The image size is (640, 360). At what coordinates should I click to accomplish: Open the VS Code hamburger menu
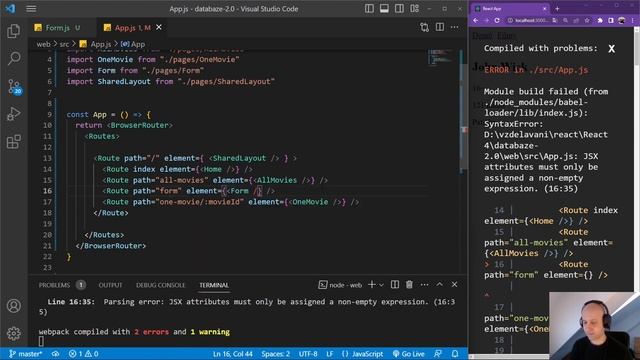[x=31, y=9]
